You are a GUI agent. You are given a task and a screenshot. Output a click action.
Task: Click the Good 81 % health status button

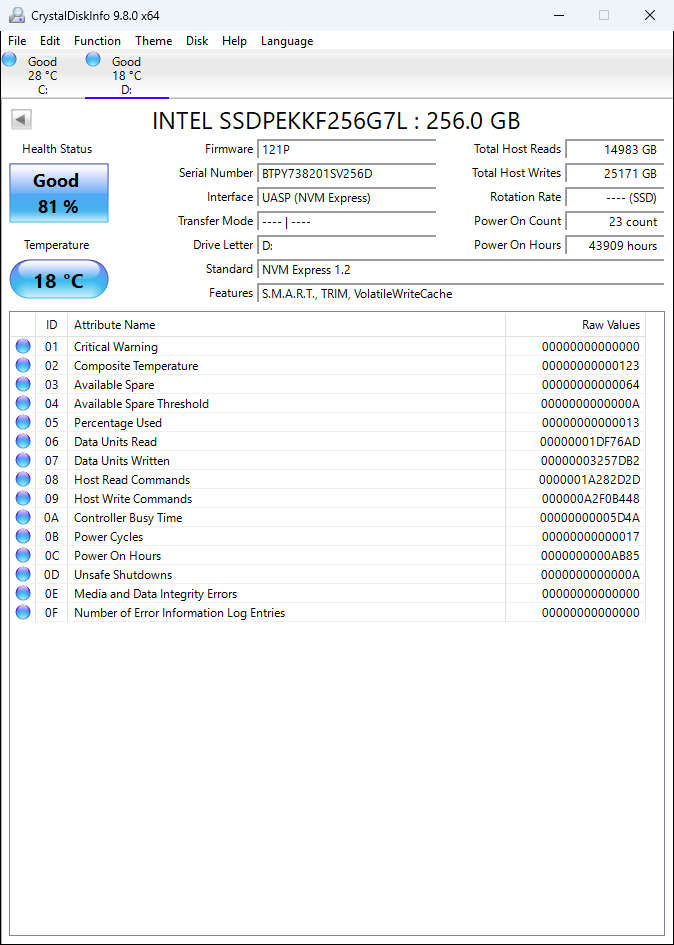tap(59, 193)
